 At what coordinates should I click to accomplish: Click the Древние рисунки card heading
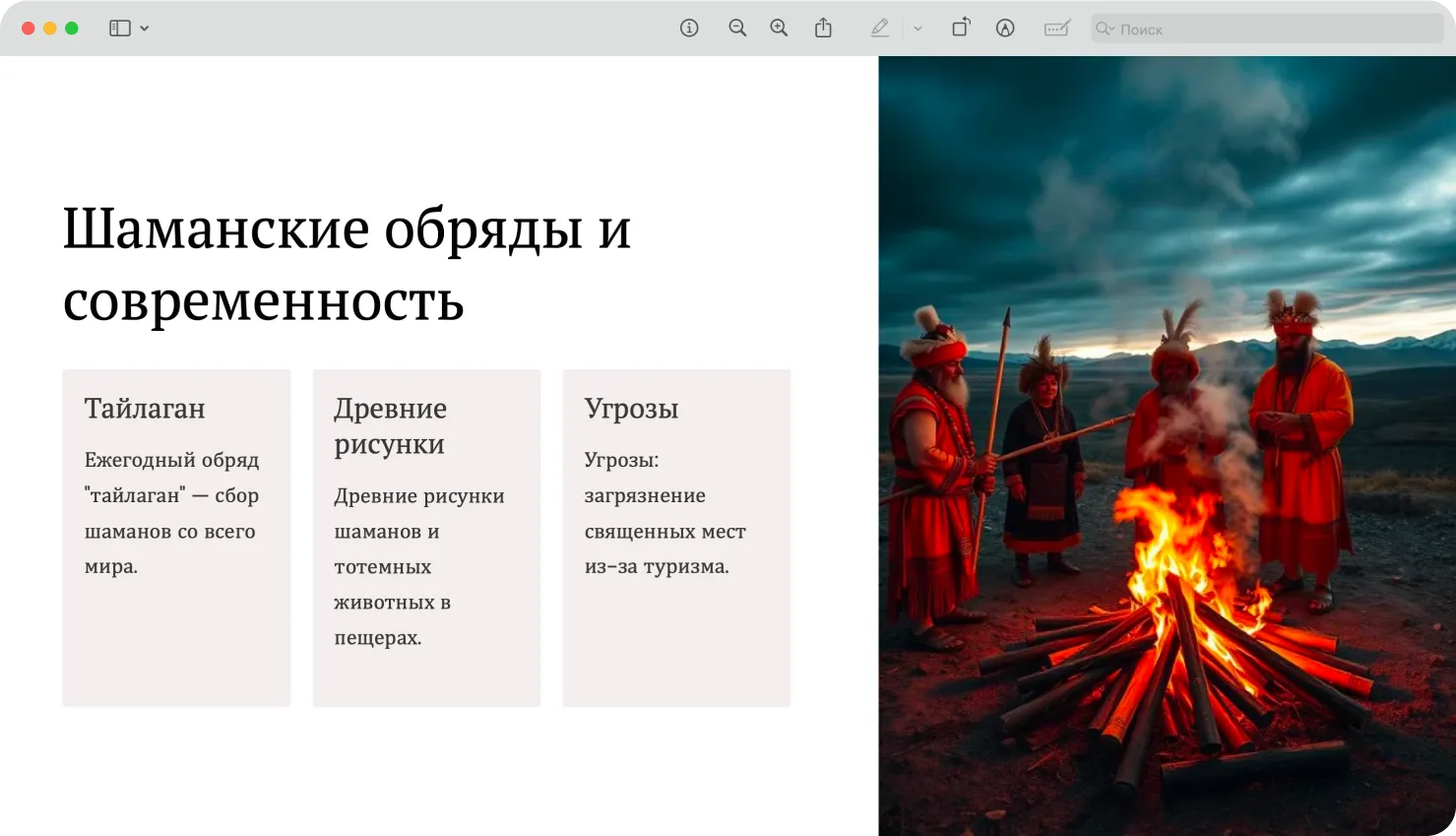pos(390,425)
